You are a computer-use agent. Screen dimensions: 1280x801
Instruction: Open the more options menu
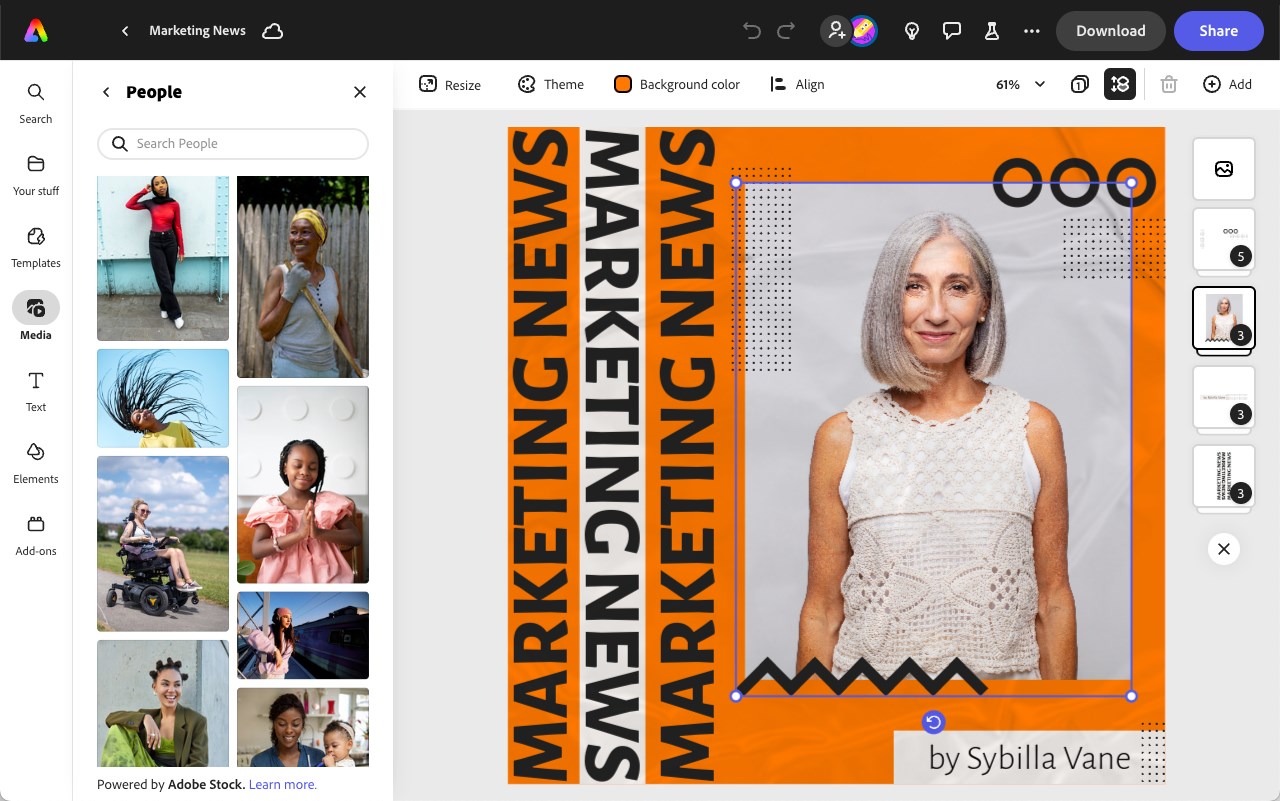point(1031,31)
